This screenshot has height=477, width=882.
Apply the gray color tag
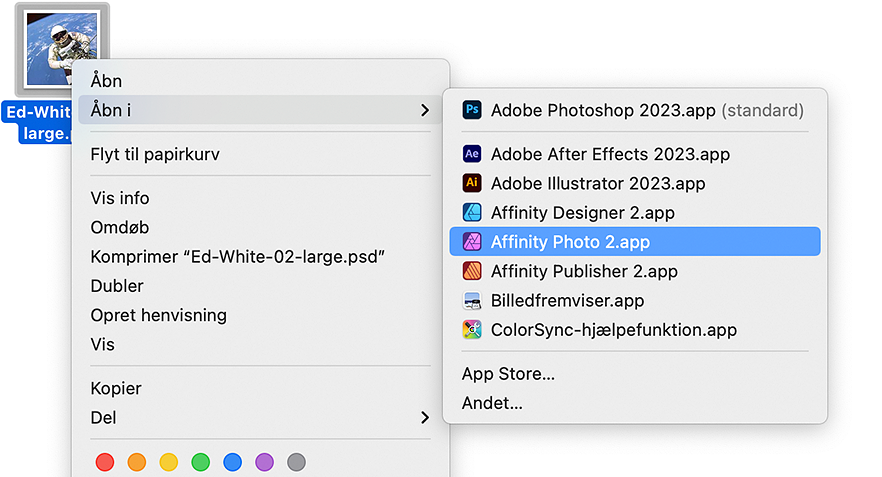coord(296,462)
